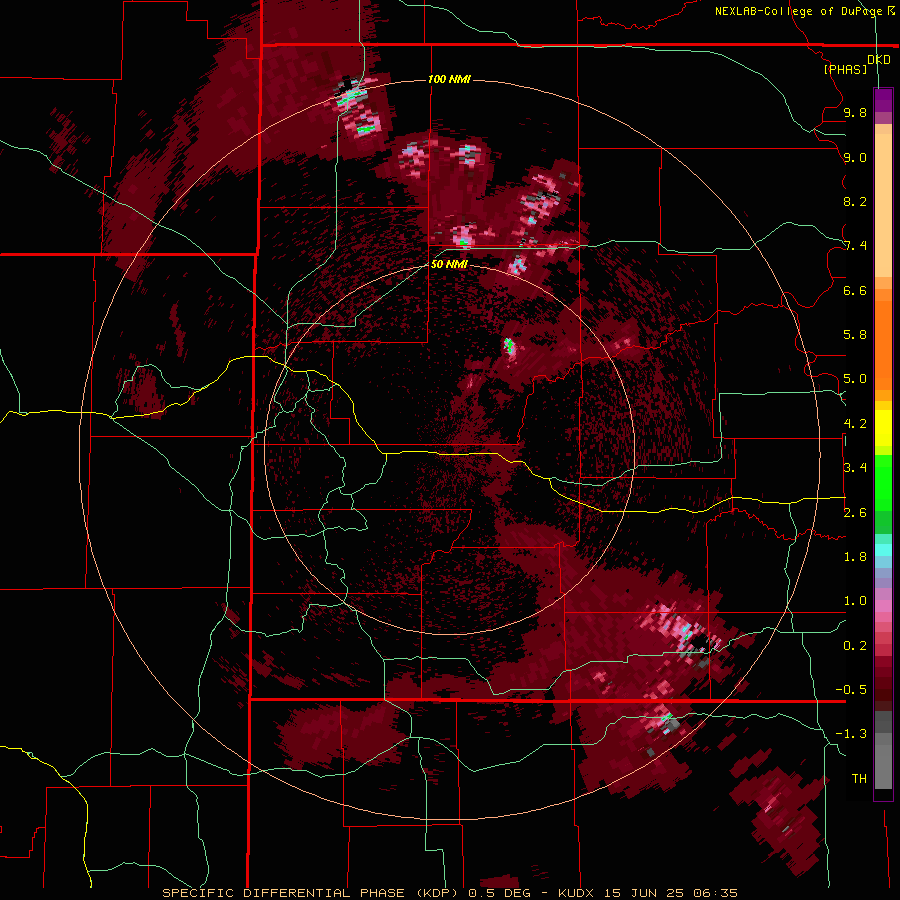This screenshot has width=900, height=900.
Task: Click the 9.8 scale value
Action: coord(855,113)
